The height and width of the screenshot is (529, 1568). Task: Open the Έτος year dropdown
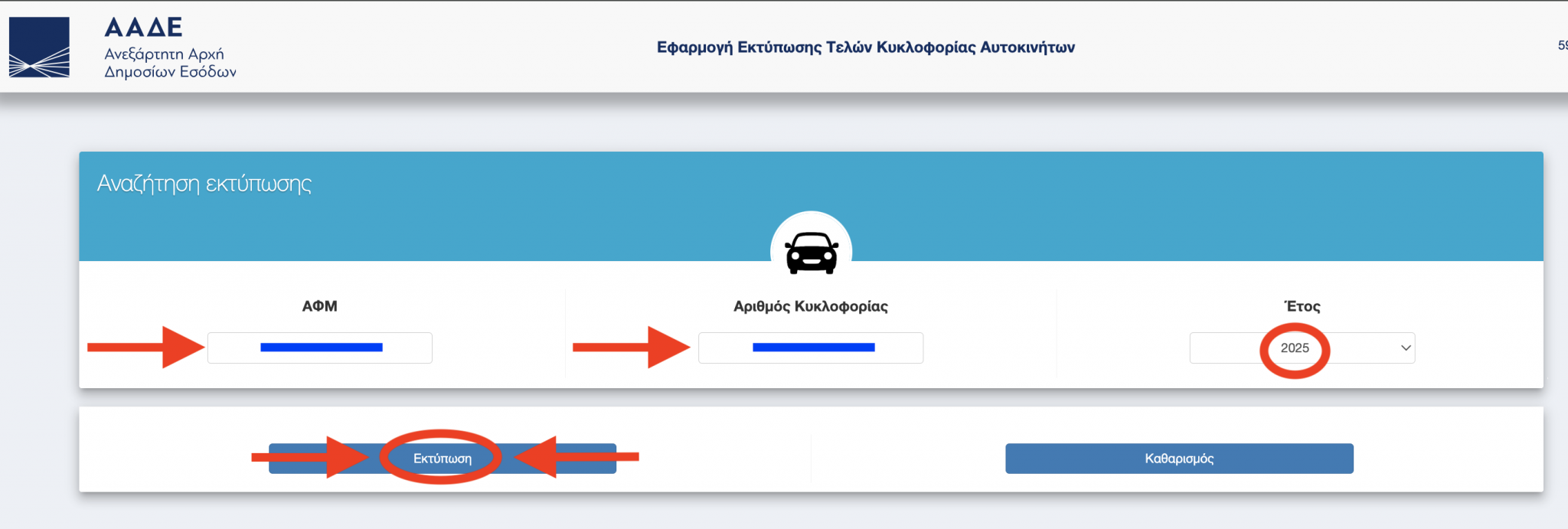pyautogui.click(x=1302, y=348)
